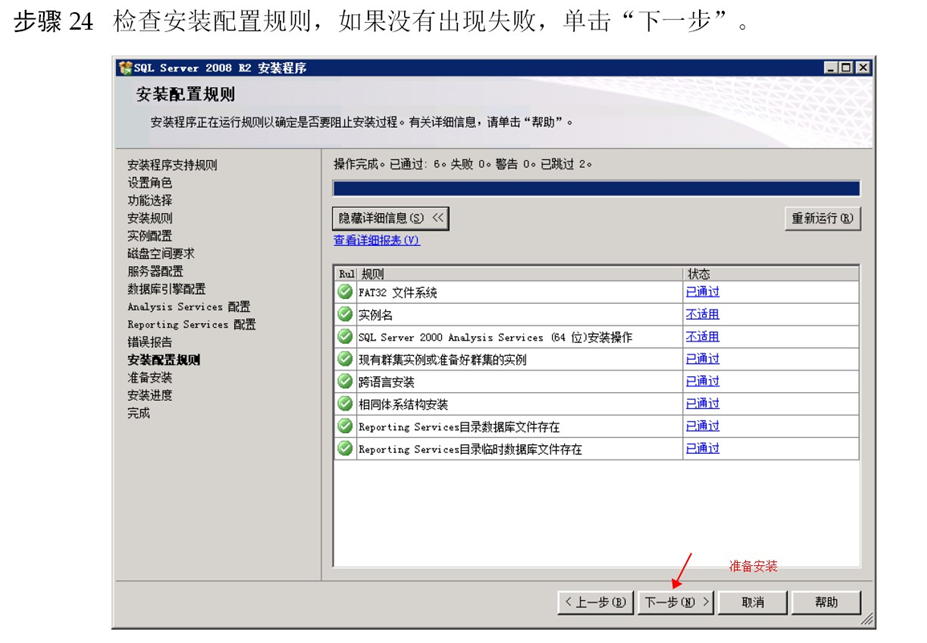Click the 操作完成 summary status text
Image resolution: width=927 pixels, height=643 pixels.
(x=463, y=164)
